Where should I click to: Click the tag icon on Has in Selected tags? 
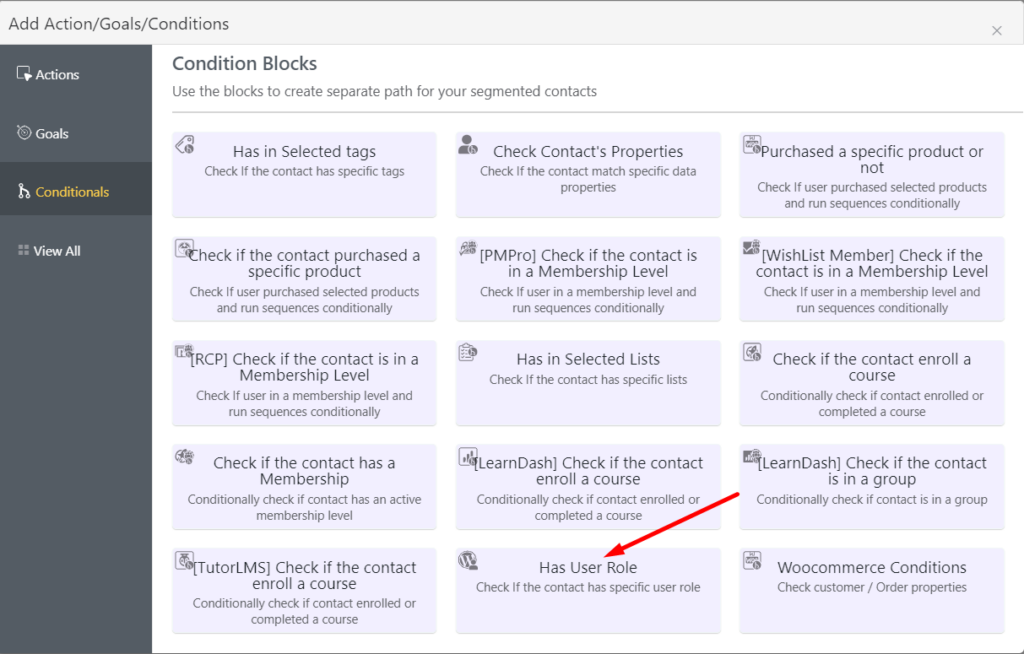(185, 144)
